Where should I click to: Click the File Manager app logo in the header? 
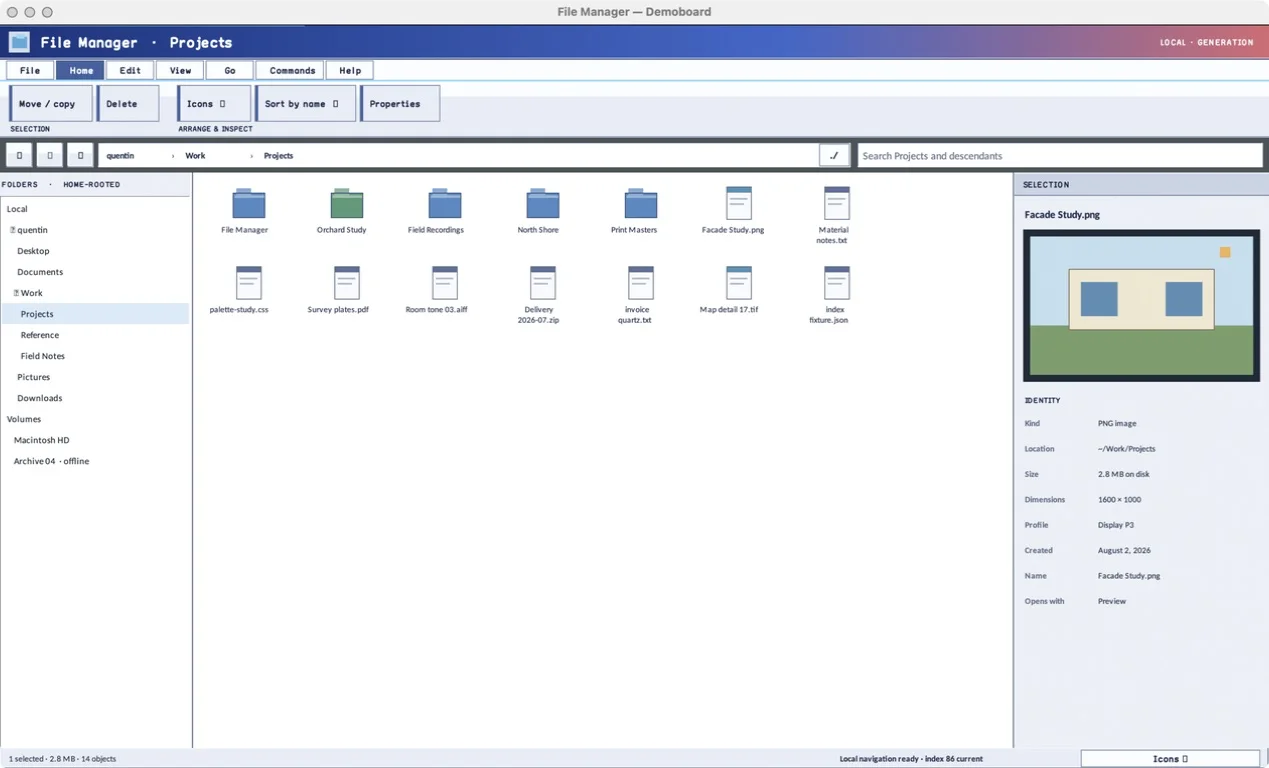(19, 42)
